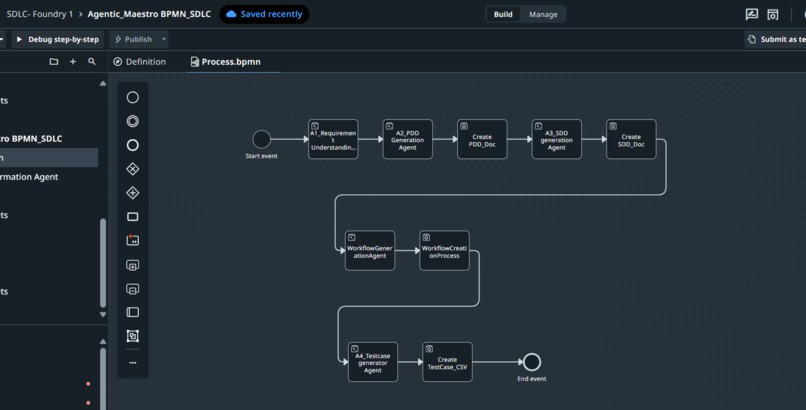Screen dimensions: 806x410
Task: Click gear icon on Create PDD_Doc task
Action: (464, 126)
